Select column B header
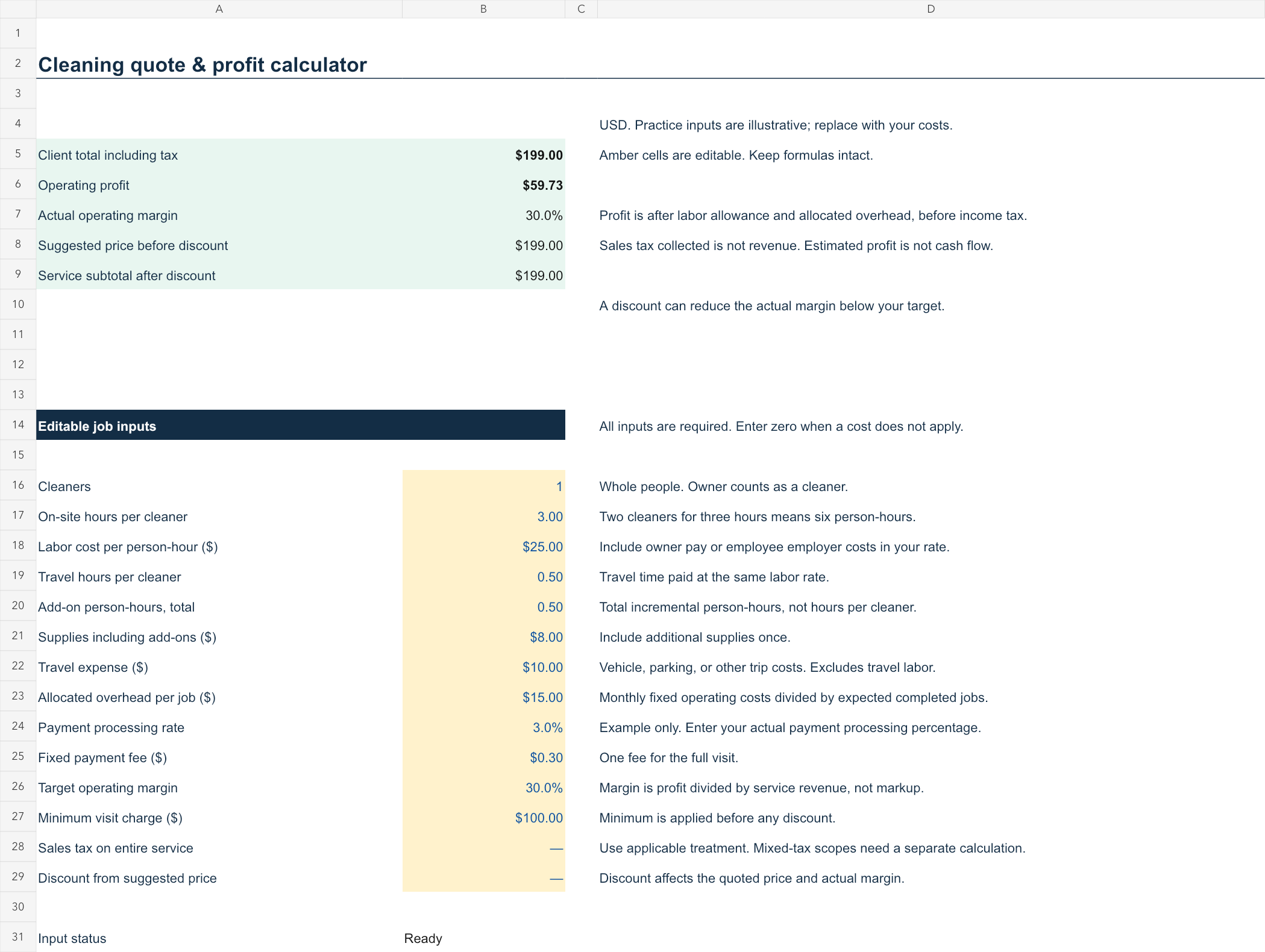Screen dimensions: 1265x952 [x=483, y=9]
